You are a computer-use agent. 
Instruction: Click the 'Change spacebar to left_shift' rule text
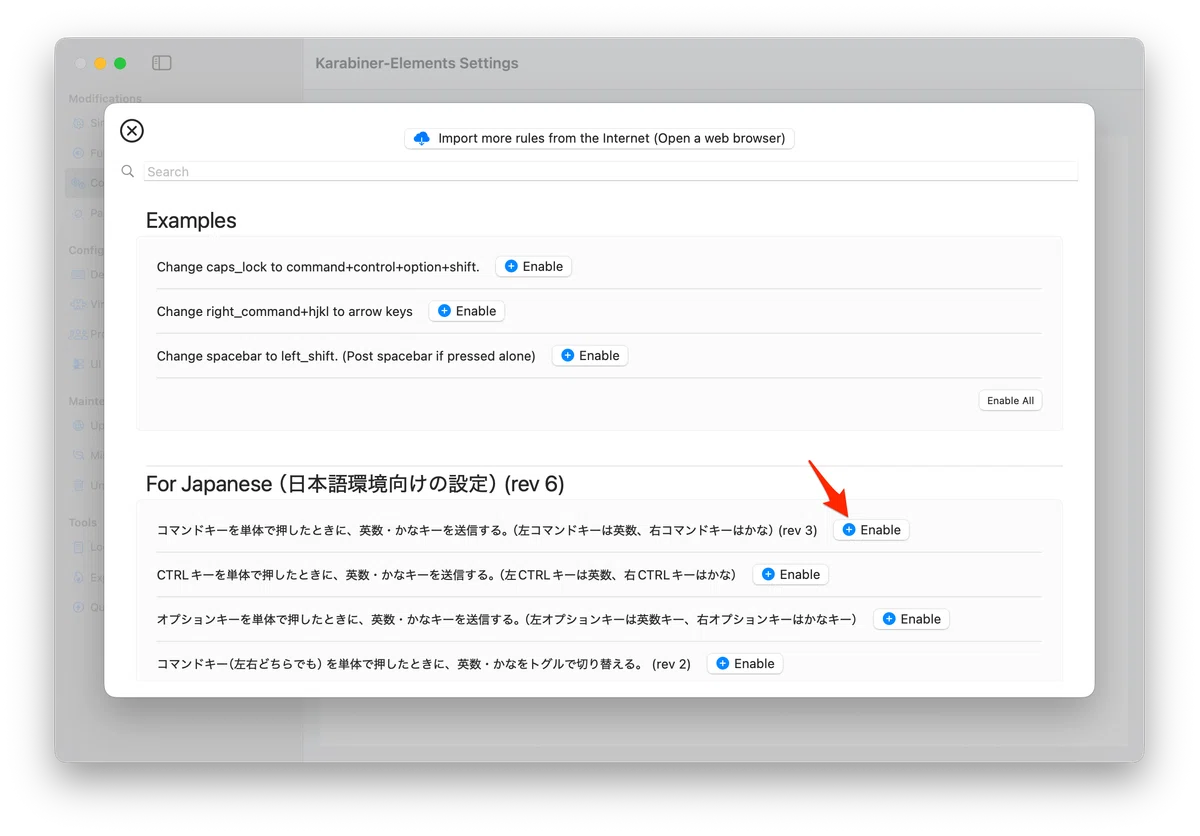pos(346,356)
